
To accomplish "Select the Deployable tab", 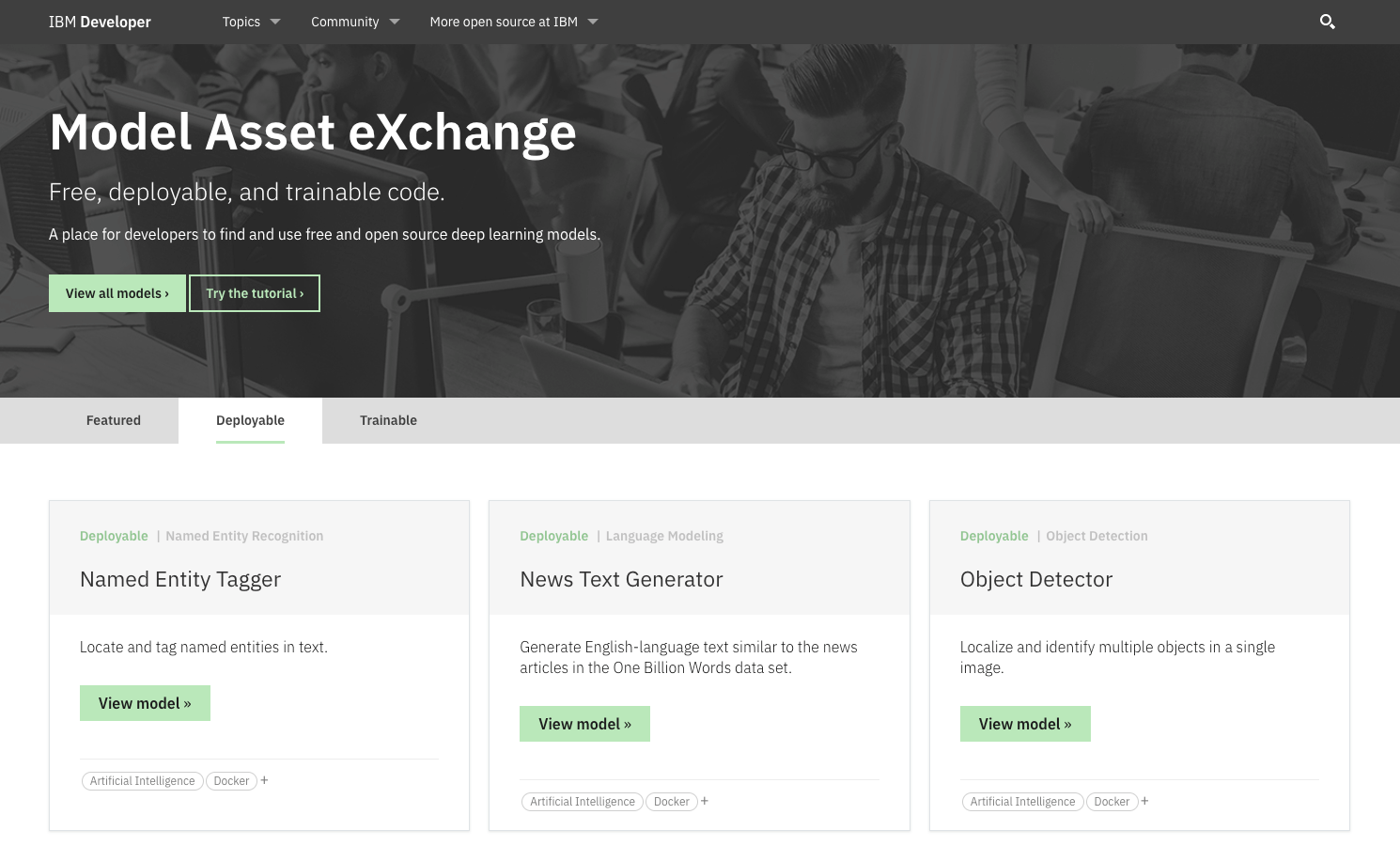I will coord(250,420).
